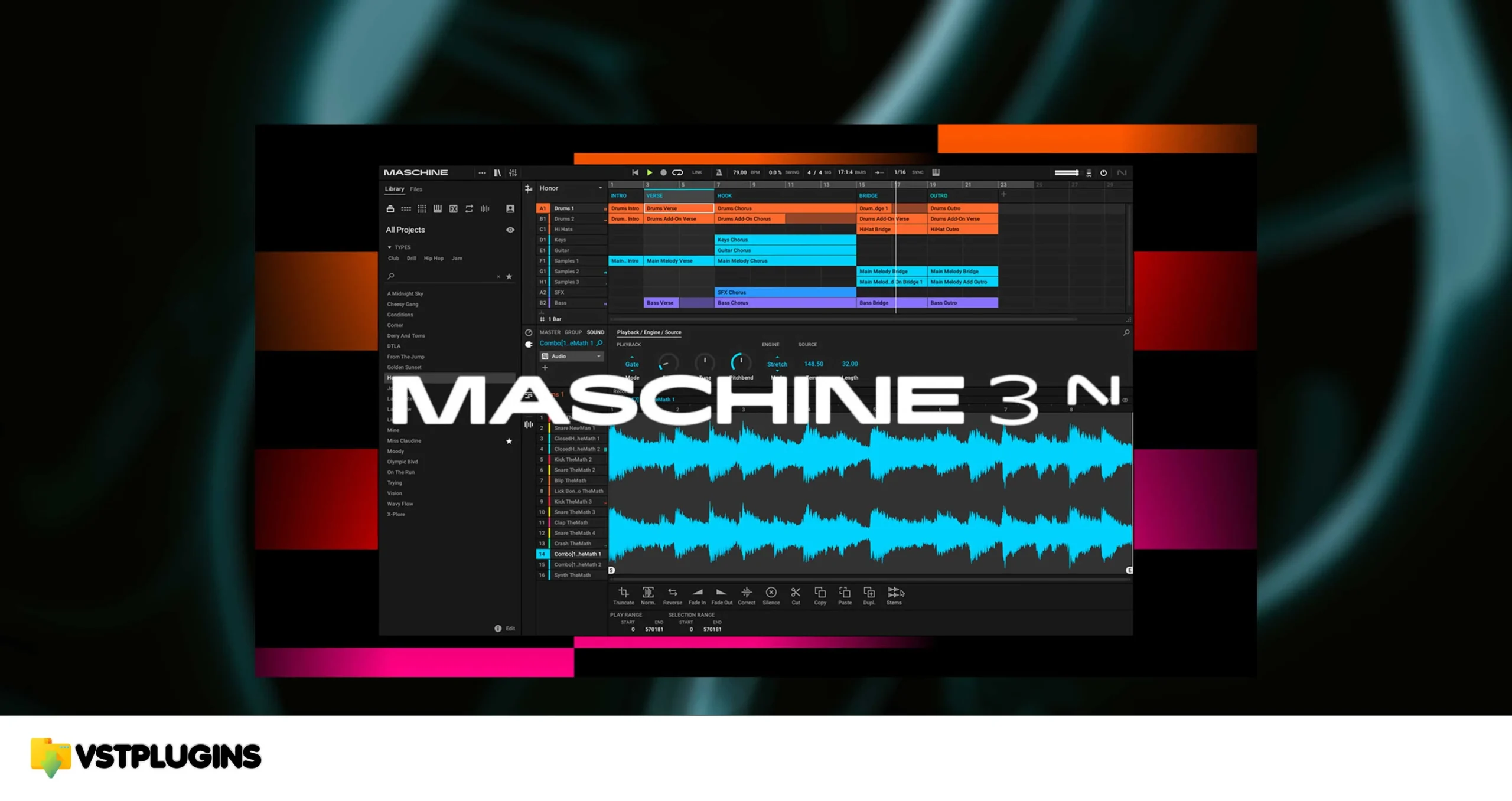Silence the selected region
This screenshot has height=801, width=1512.
[x=771, y=592]
